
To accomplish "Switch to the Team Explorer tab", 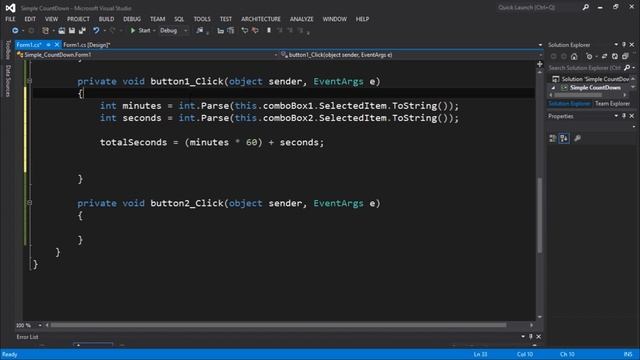I will click(x=612, y=104).
